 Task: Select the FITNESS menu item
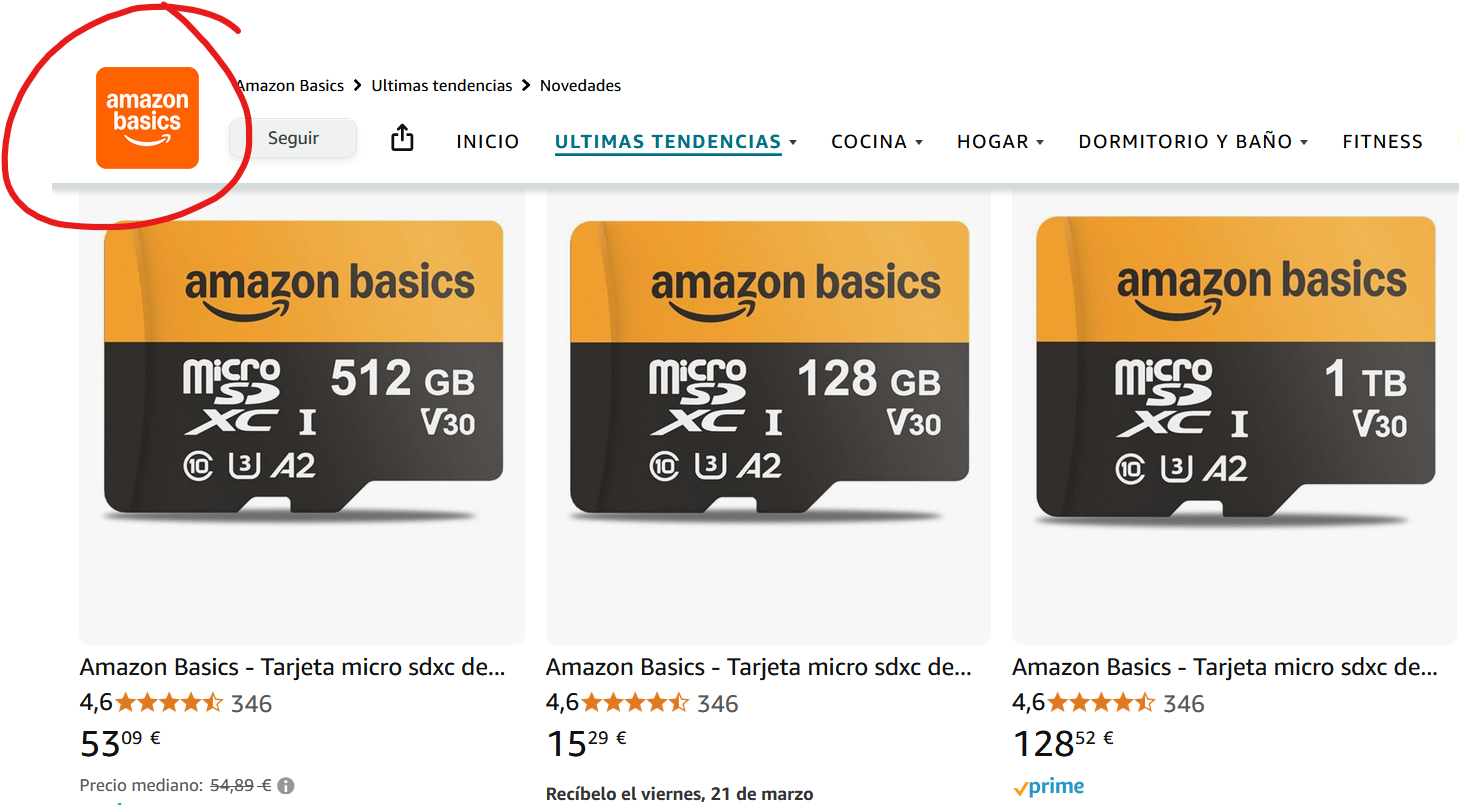[1382, 142]
